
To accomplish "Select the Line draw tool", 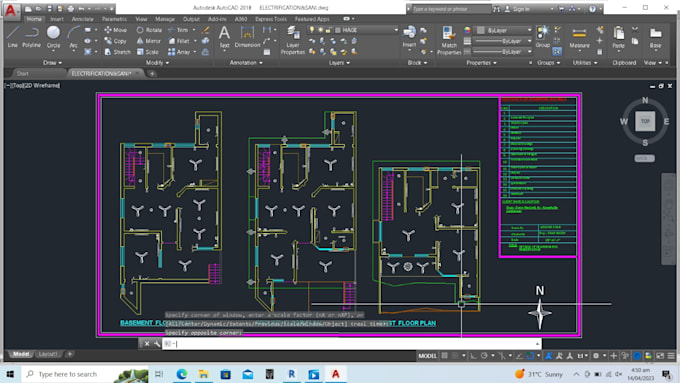I will click(13, 36).
